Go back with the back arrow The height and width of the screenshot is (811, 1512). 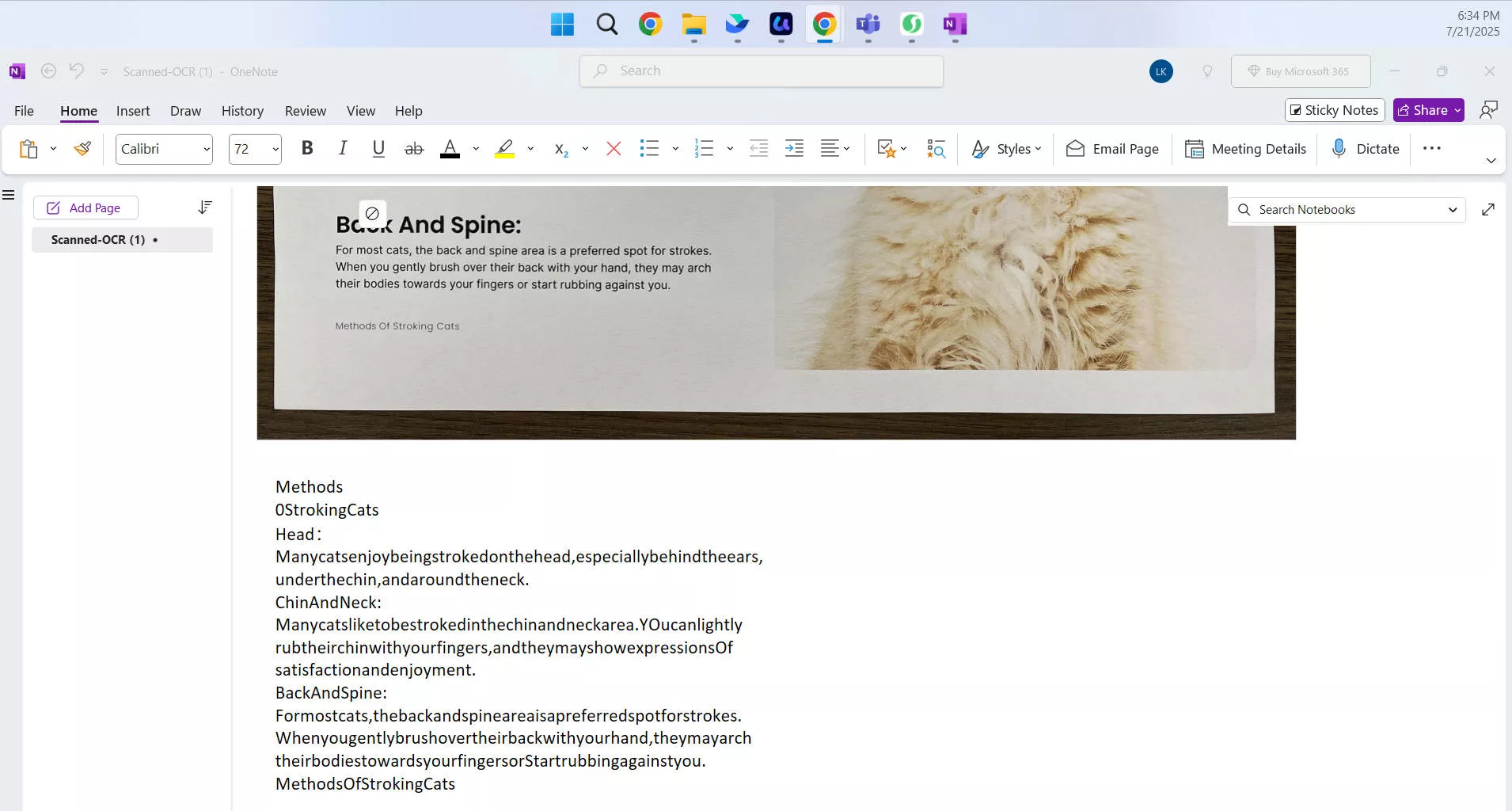(x=48, y=71)
